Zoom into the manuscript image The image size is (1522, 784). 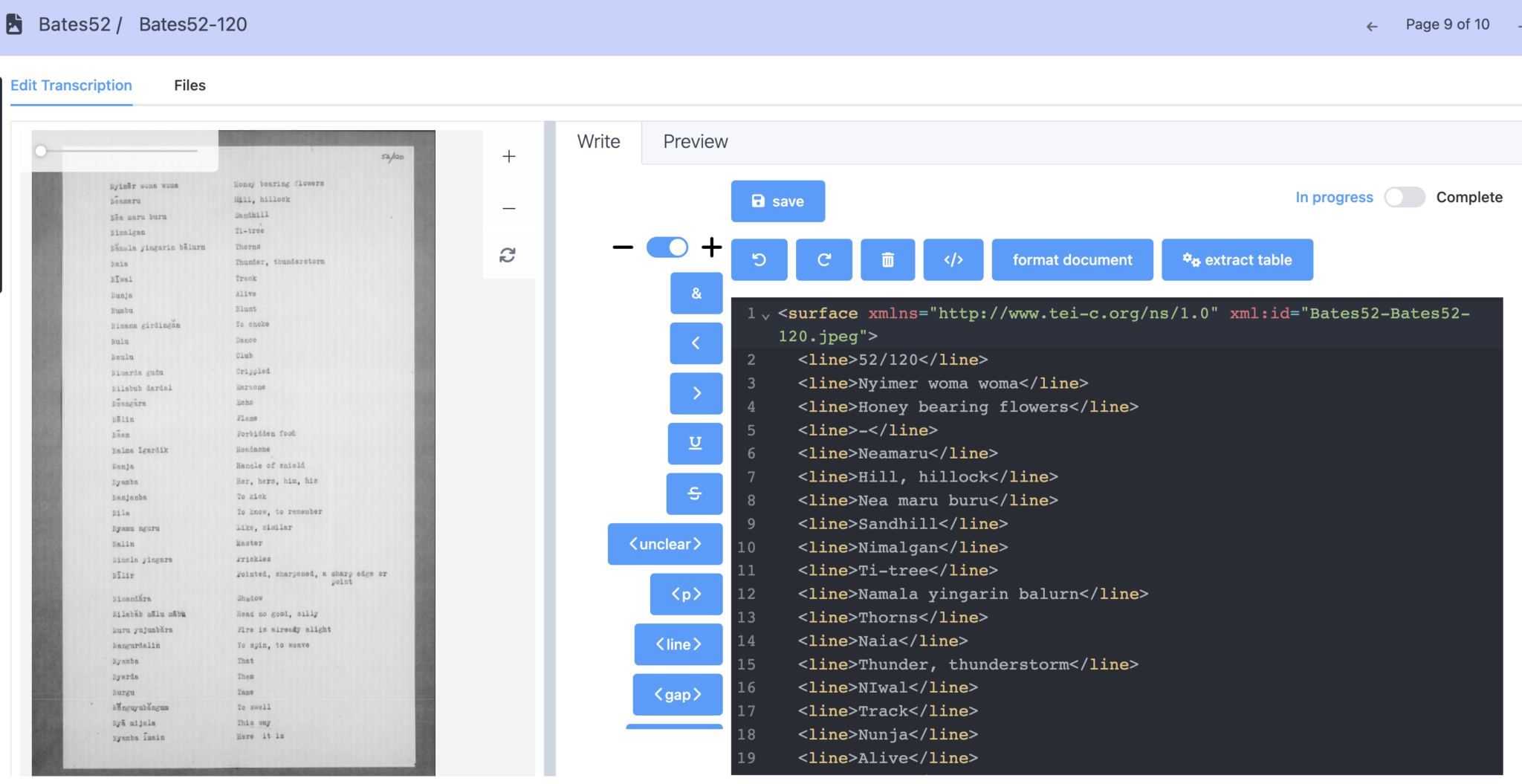pyautogui.click(x=509, y=156)
